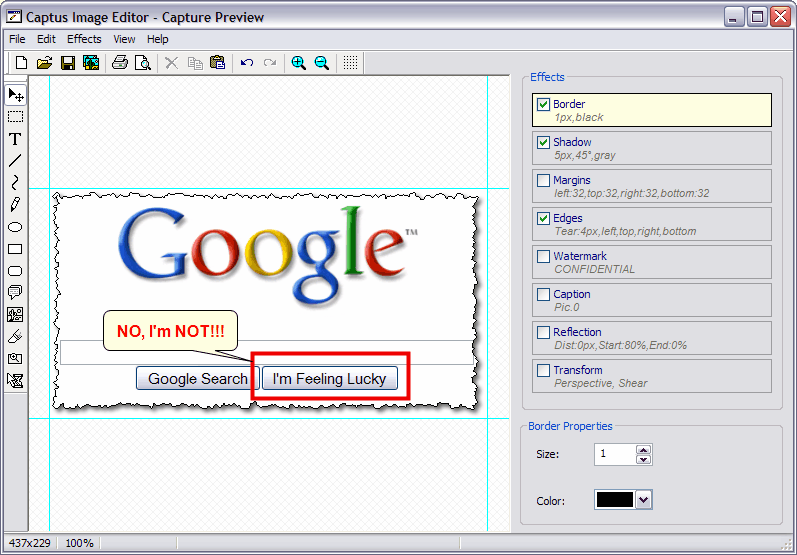797x555 pixels.
Task: Select the freehand Curve tool
Action: pos(15,182)
